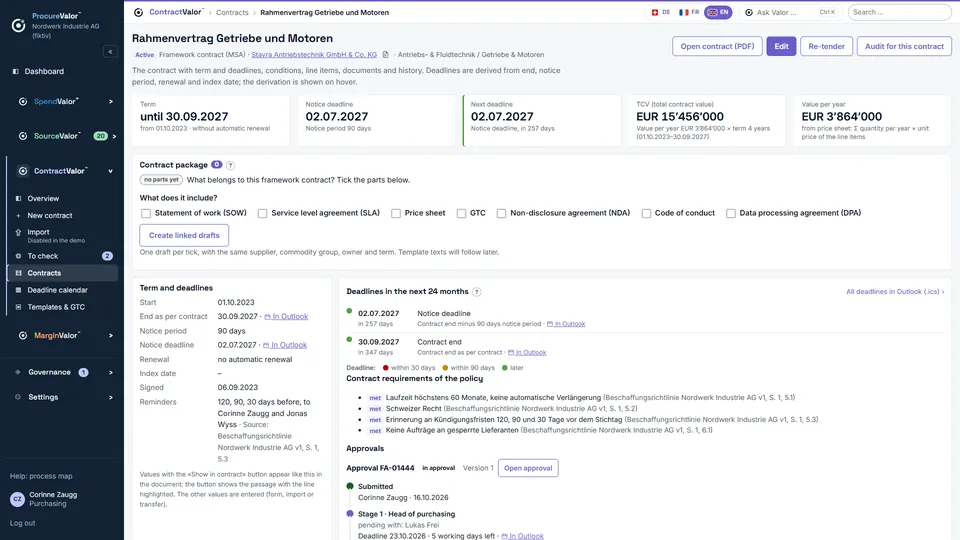Click Contracts in the breadcrumb
Screen dimensions: 960x540
coord(232,12)
